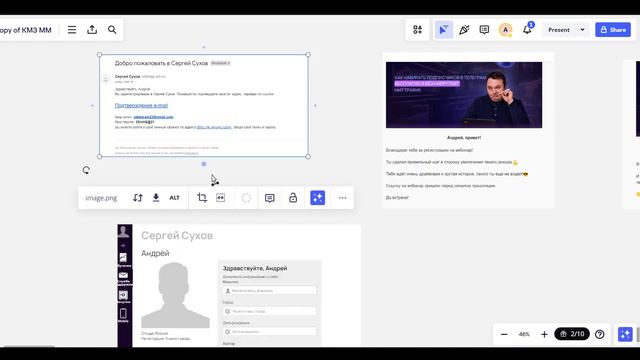Select the crop tool
Image resolution: width=640 pixels, height=360 pixels.
click(202, 198)
